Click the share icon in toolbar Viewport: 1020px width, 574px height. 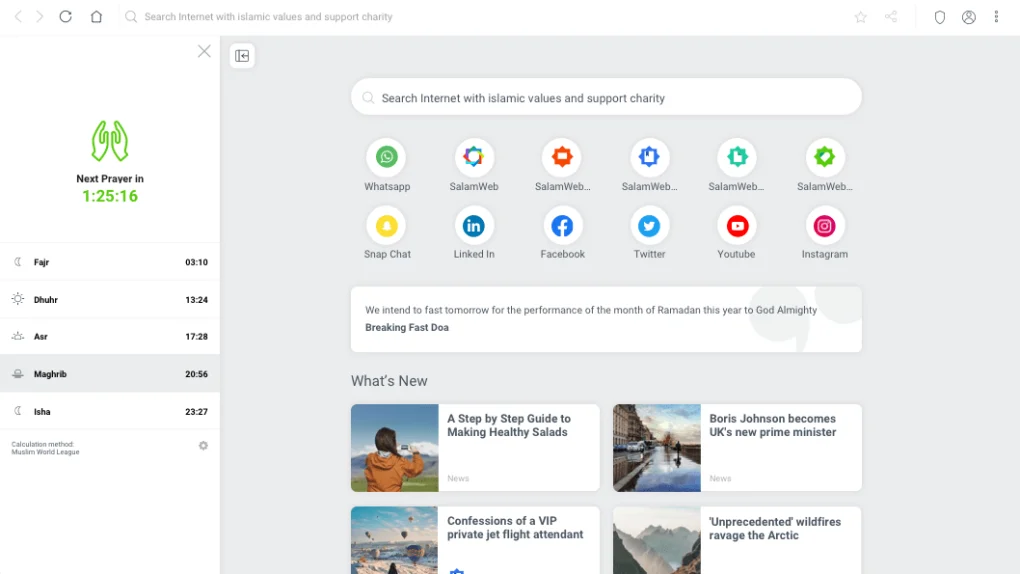tap(891, 17)
